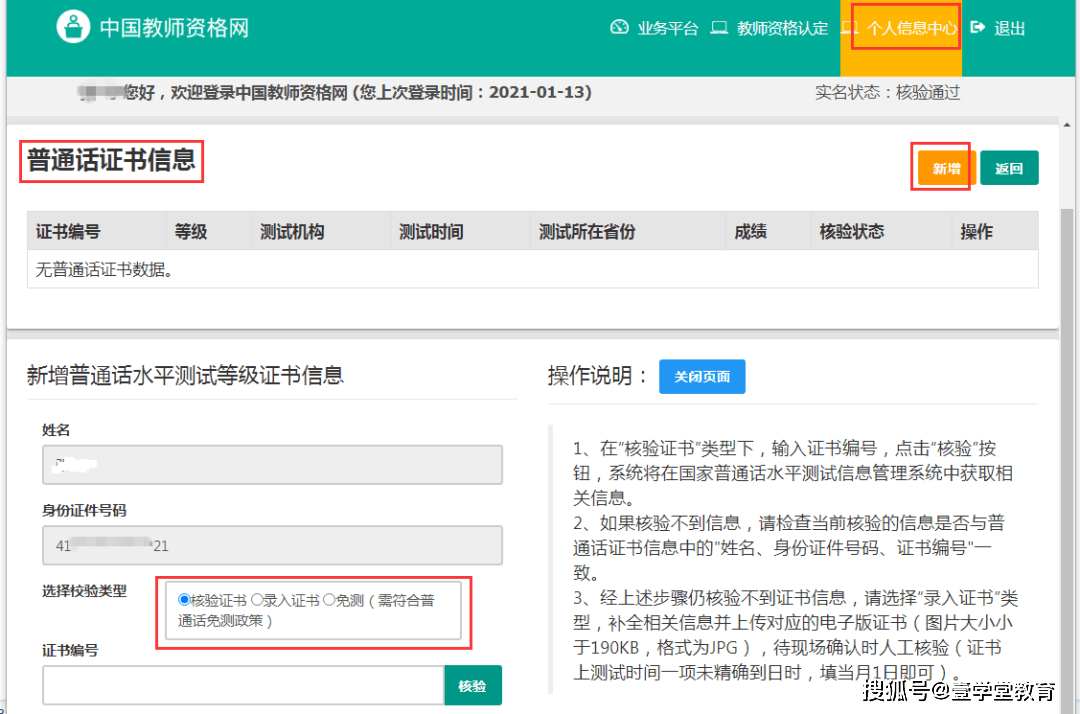1080x714 pixels.
Task: Click the 中国教师资格网 logo icon
Action: point(73,27)
